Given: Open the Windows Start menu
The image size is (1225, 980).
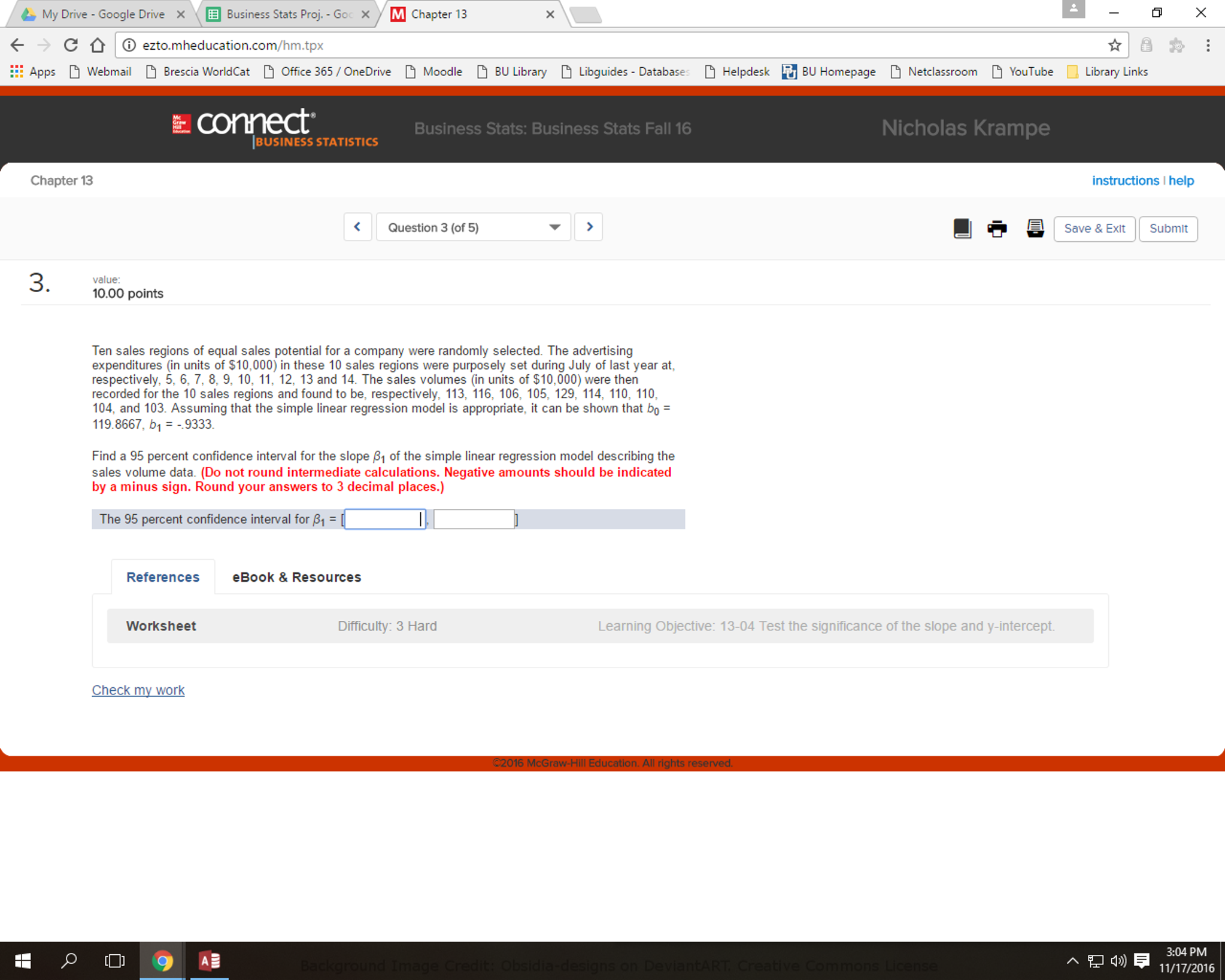Looking at the screenshot, I should 23,960.
